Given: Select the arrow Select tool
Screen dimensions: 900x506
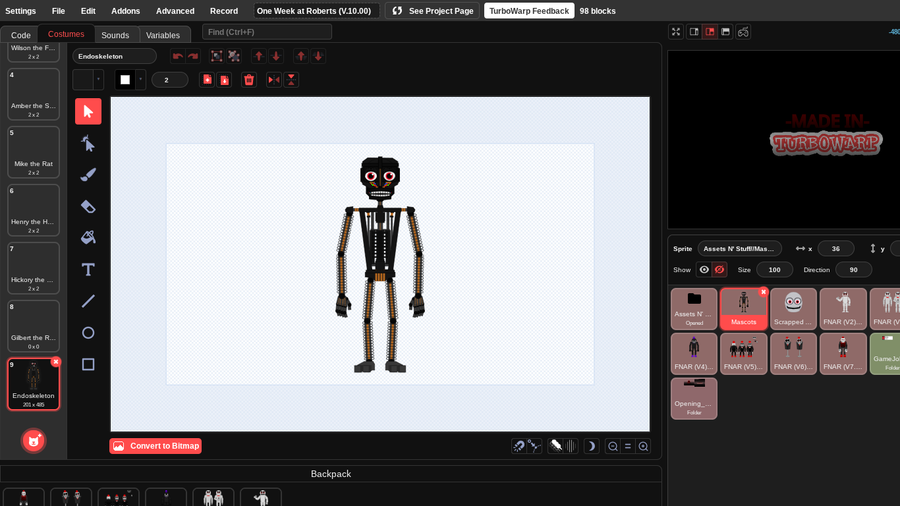Looking at the screenshot, I should (88, 111).
